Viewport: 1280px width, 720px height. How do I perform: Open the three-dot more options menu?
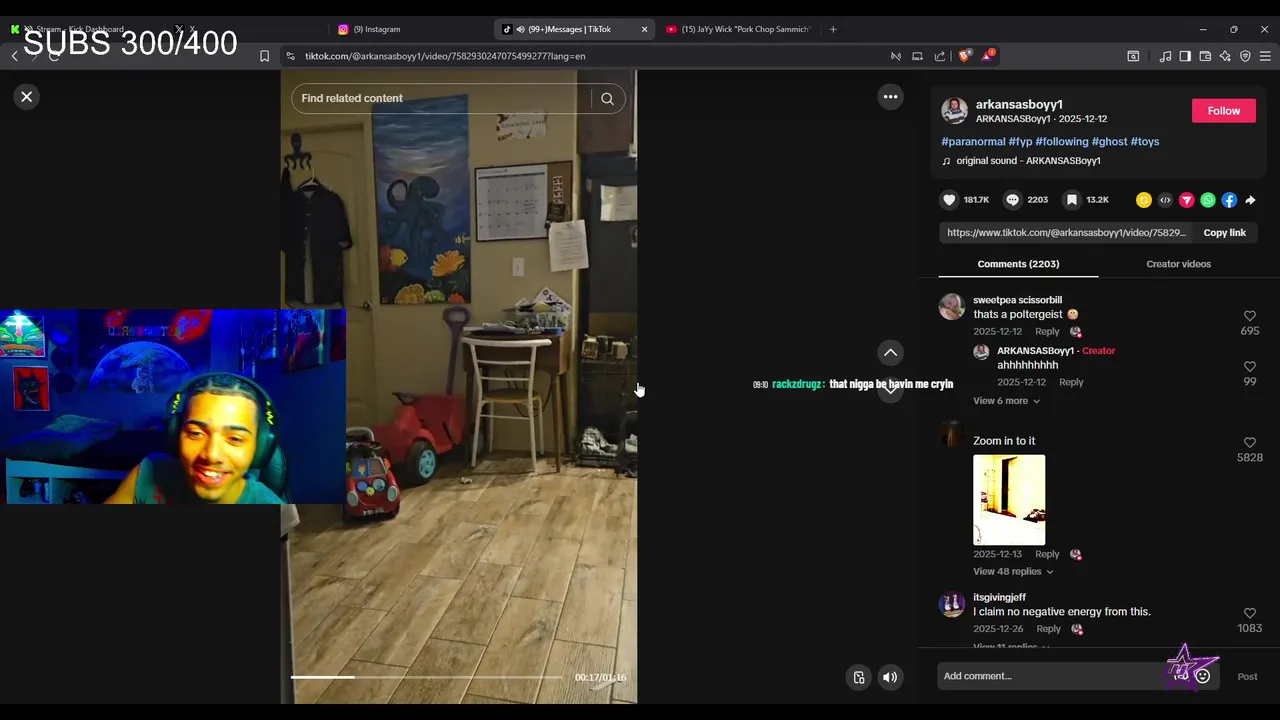890,97
